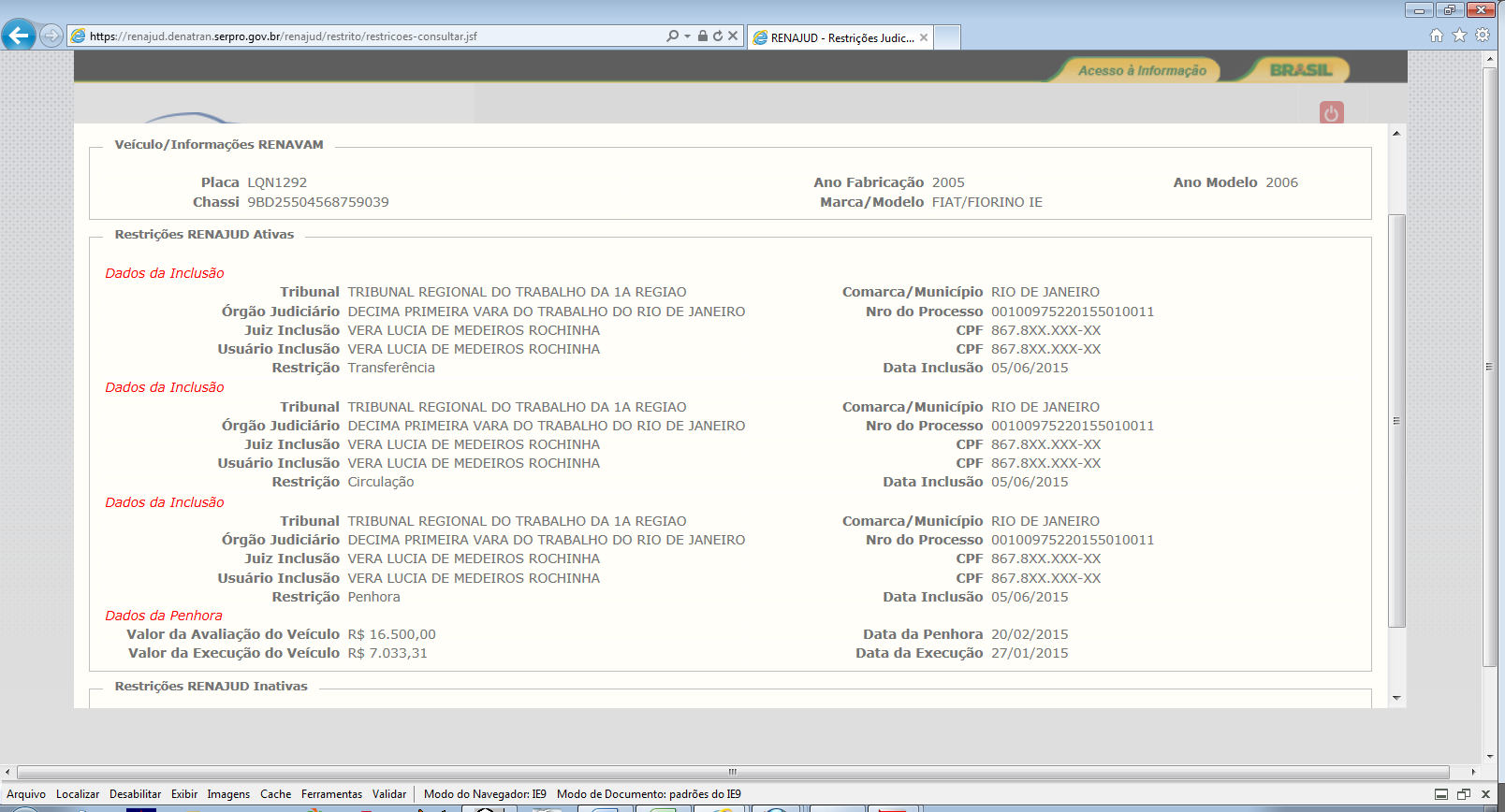Open the Ferramentas developer menu
Screen dimensions: 1505x812
coord(331,794)
